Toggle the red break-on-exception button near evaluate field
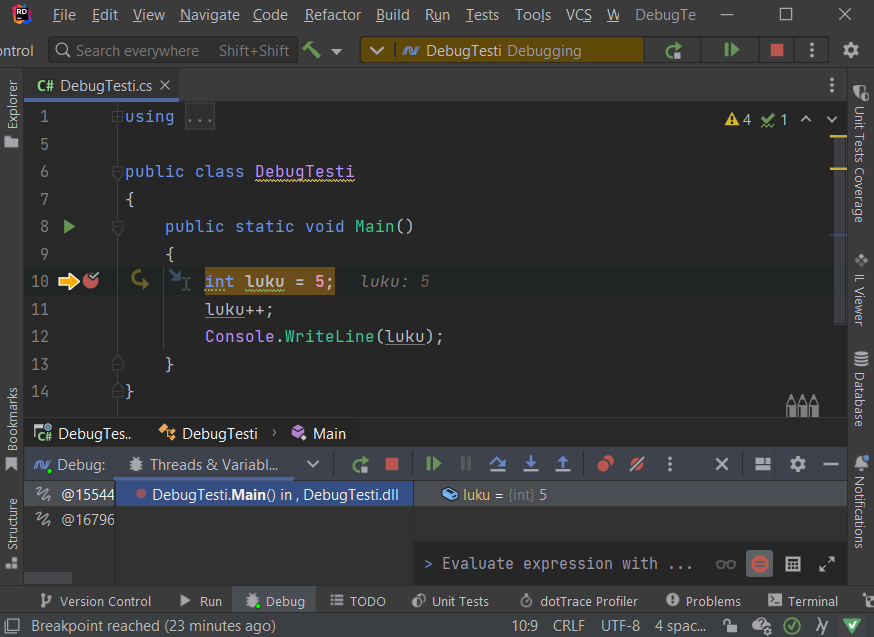Screen dimensions: 874x637 point(760,564)
